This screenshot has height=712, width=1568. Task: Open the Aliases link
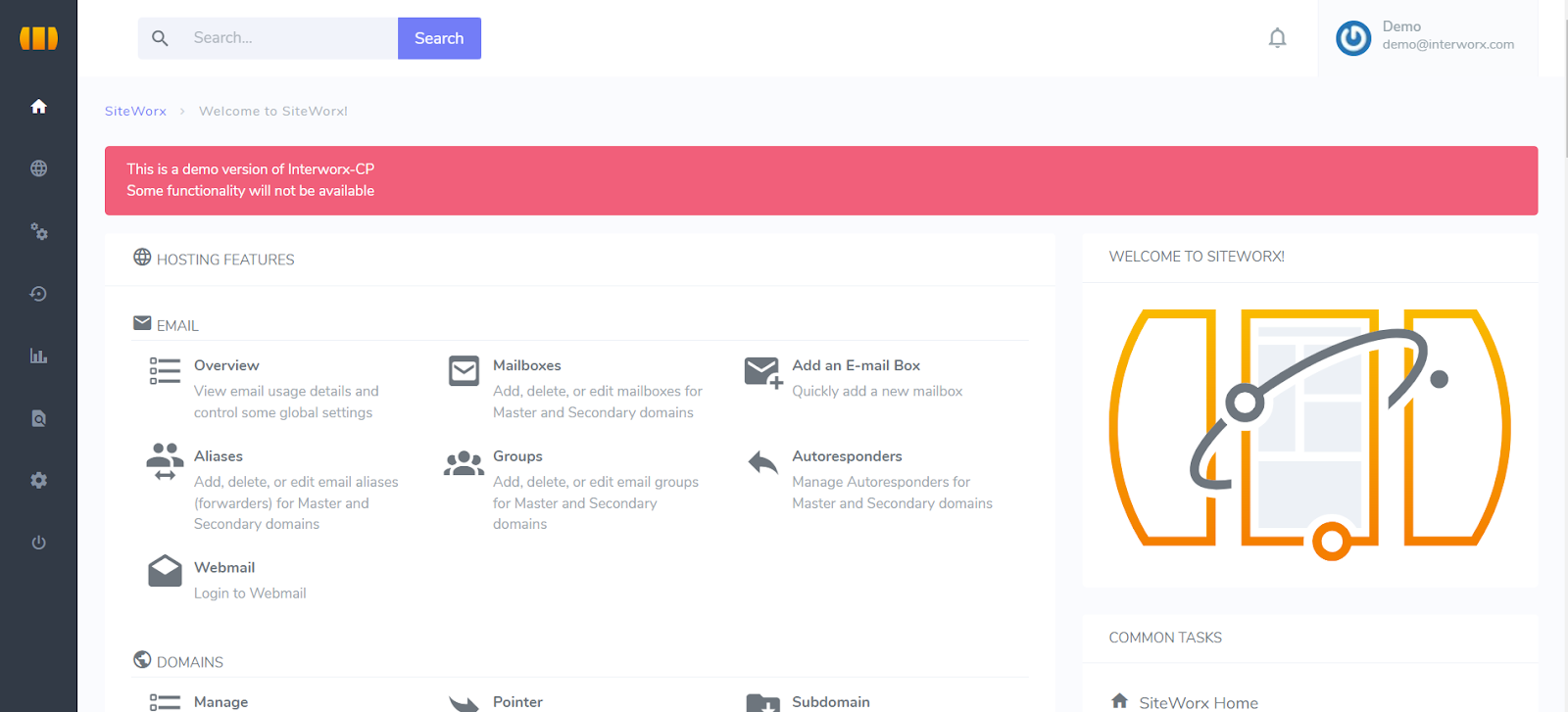tap(219, 456)
